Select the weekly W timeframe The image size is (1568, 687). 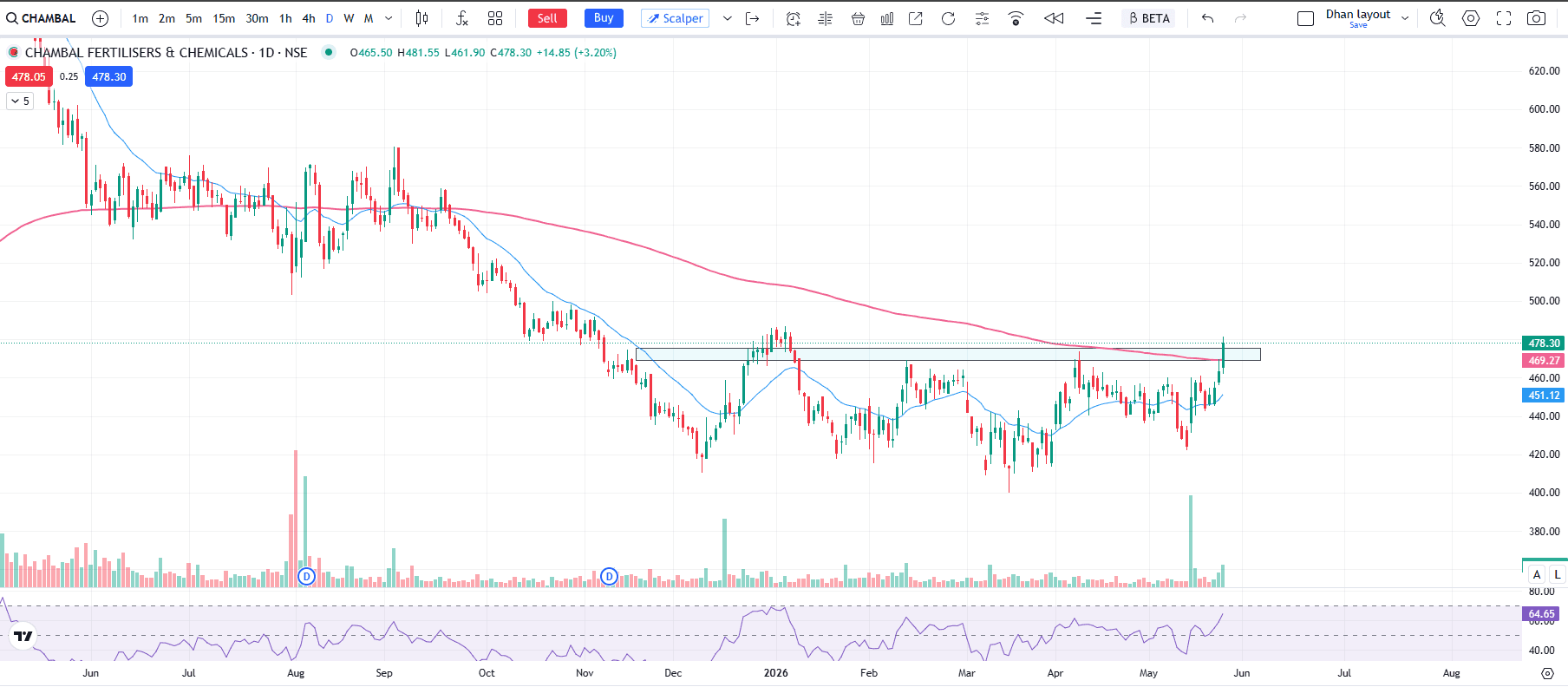tap(349, 18)
